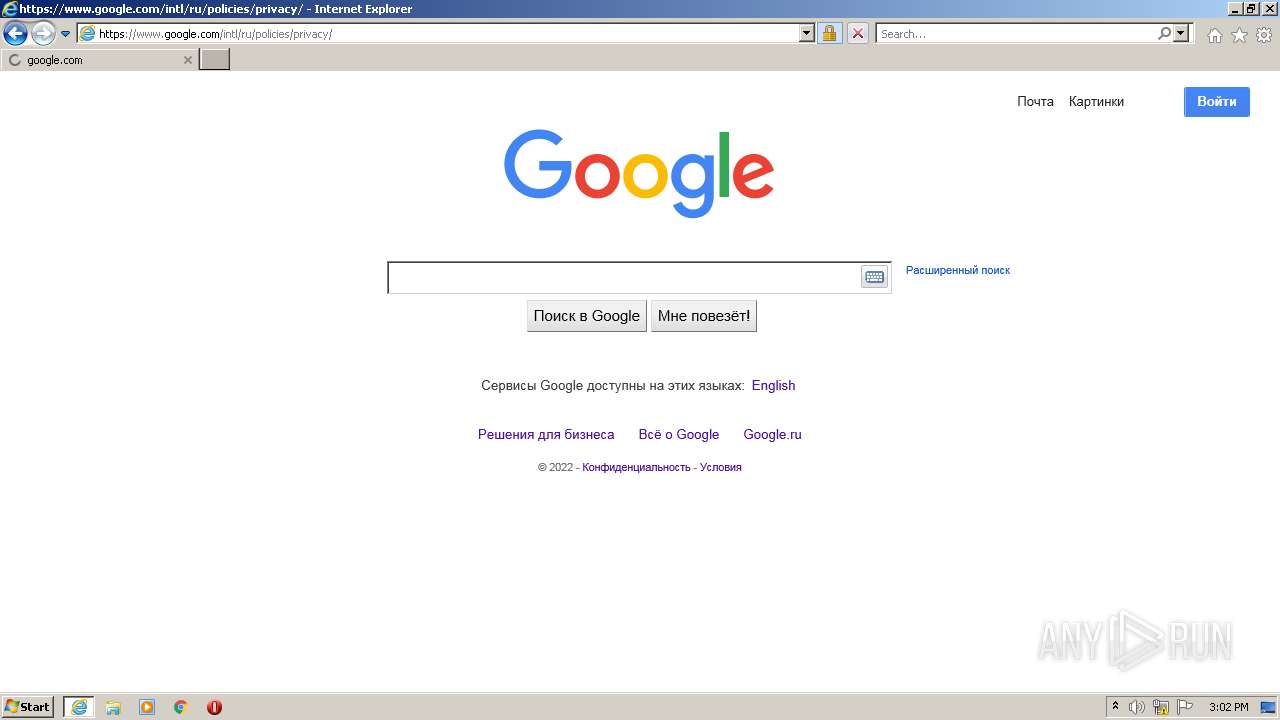The image size is (1280, 720).
Task: Expand the address bar autocomplete dropdown
Action: click(807, 33)
